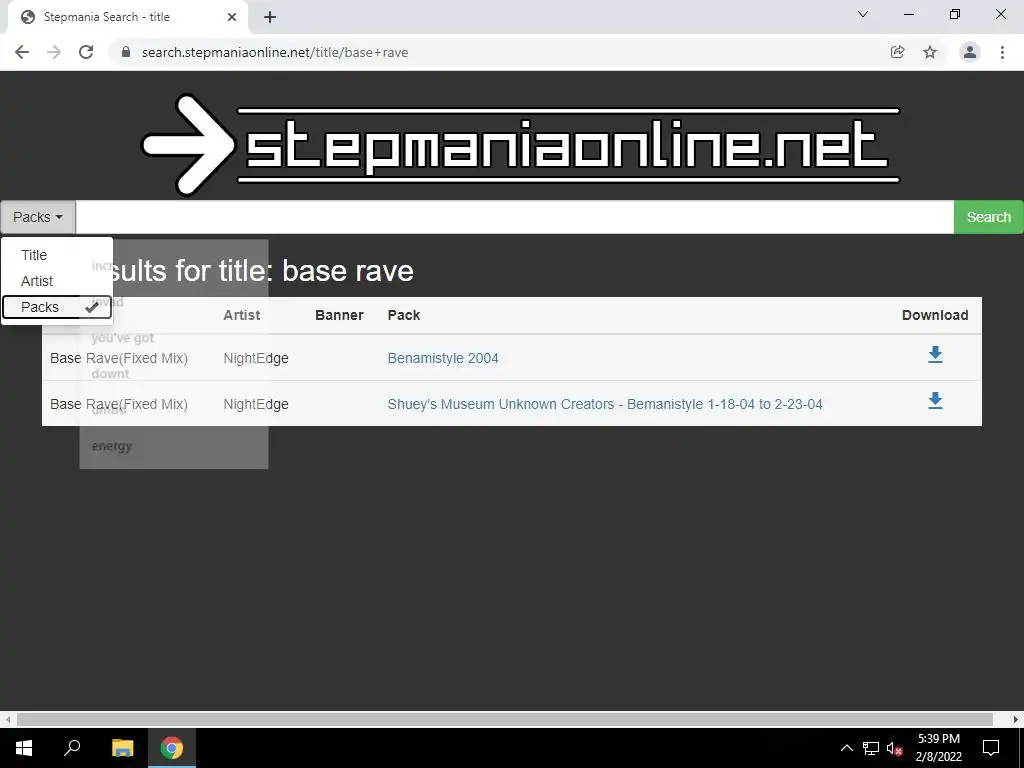Go forward in browser history
1024x768 pixels.
click(x=54, y=52)
